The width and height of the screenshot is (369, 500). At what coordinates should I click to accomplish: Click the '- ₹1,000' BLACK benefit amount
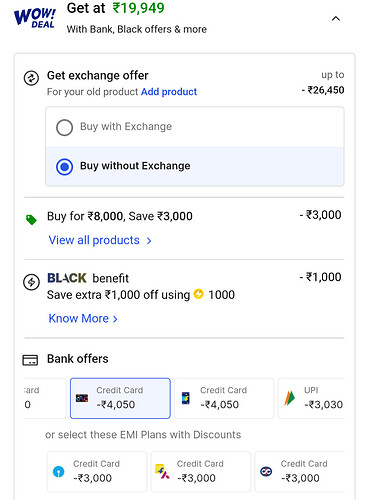point(320,277)
